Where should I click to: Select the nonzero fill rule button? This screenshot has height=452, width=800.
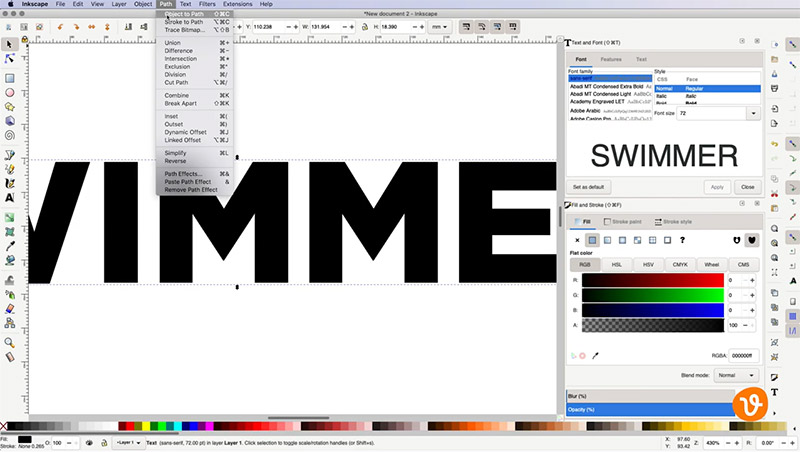(752, 240)
